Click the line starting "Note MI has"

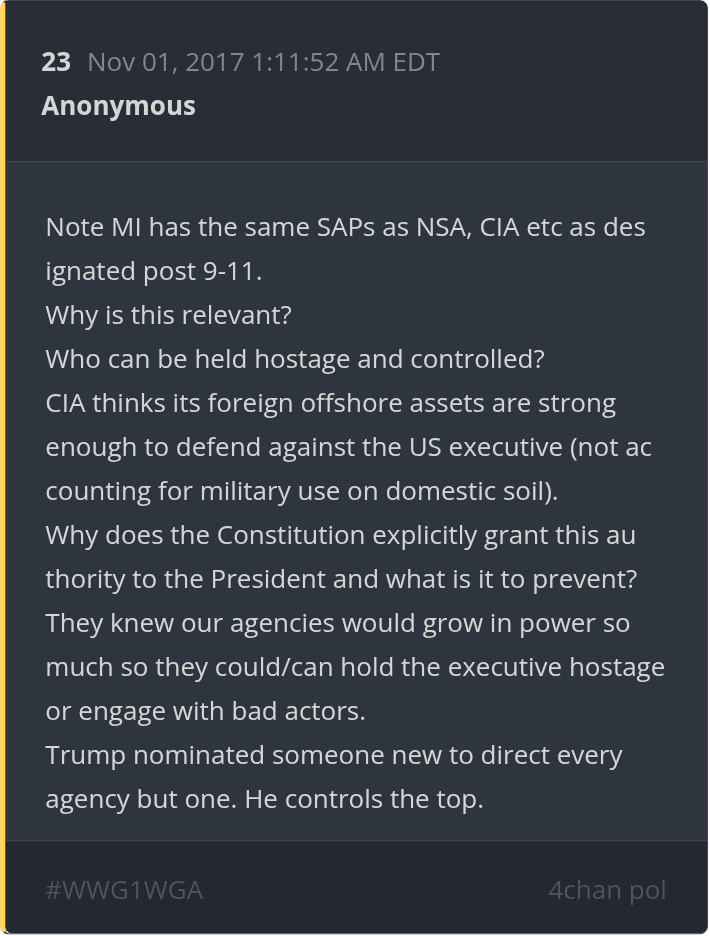point(345,227)
